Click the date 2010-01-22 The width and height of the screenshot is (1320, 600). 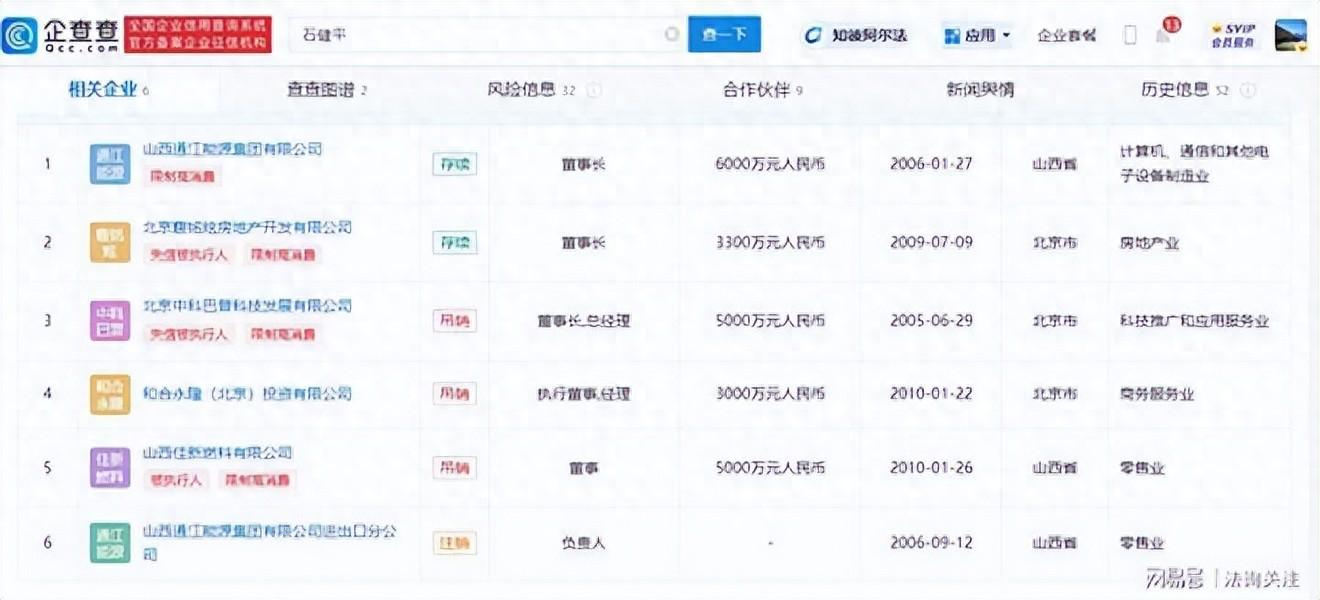coord(931,394)
